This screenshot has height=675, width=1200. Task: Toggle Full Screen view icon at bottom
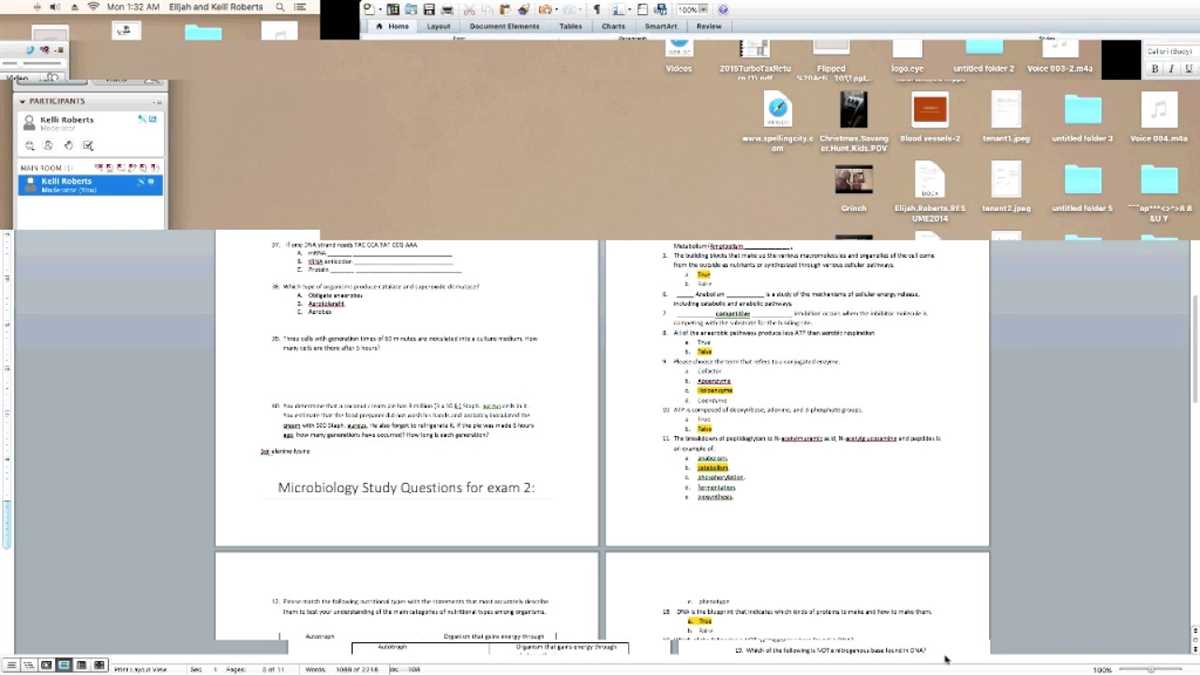pyautogui.click(x=98, y=665)
